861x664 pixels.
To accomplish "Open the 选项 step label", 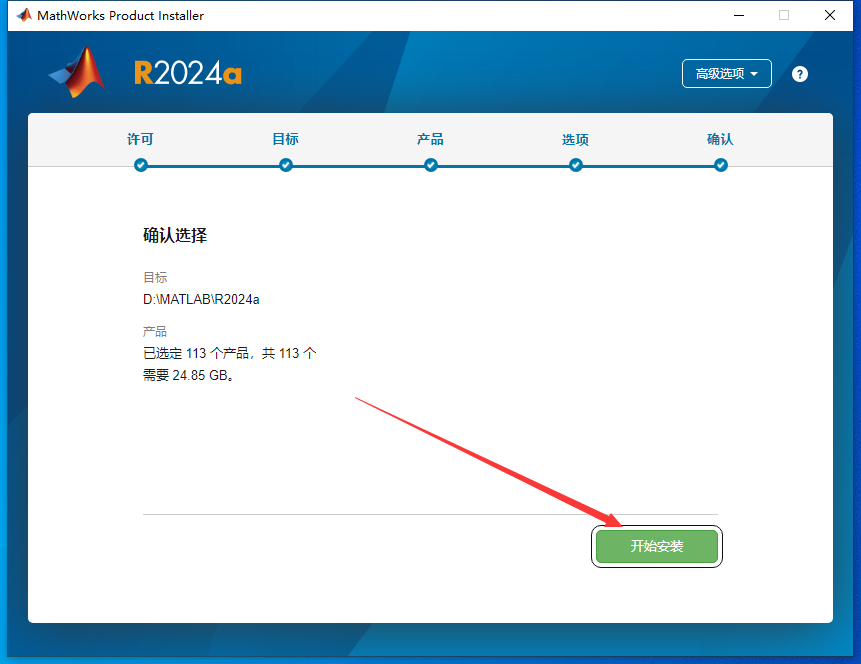I will pyautogui.click(x=575, y=140).
